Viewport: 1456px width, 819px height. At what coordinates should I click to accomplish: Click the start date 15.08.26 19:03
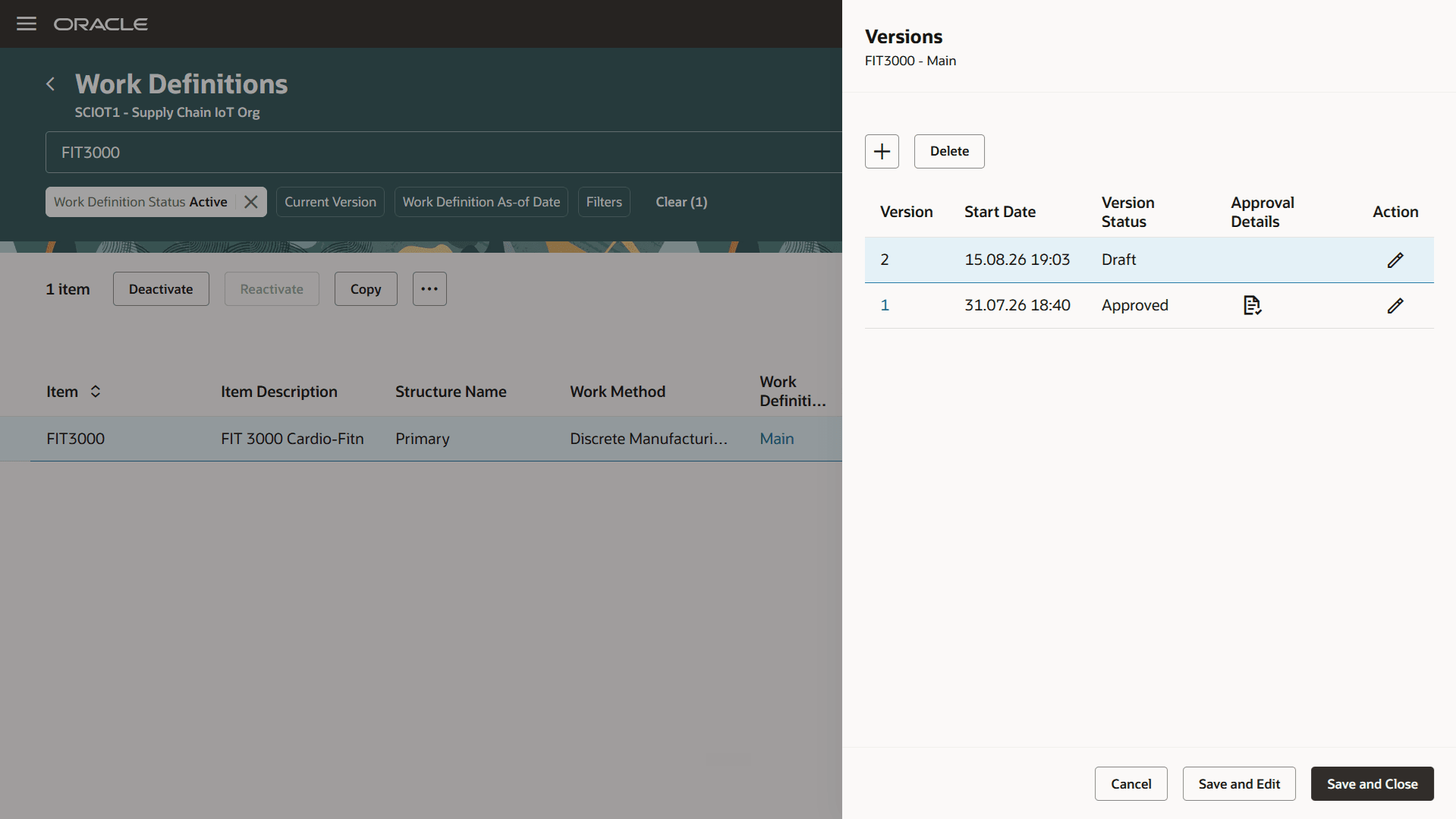click(1017, 260)
